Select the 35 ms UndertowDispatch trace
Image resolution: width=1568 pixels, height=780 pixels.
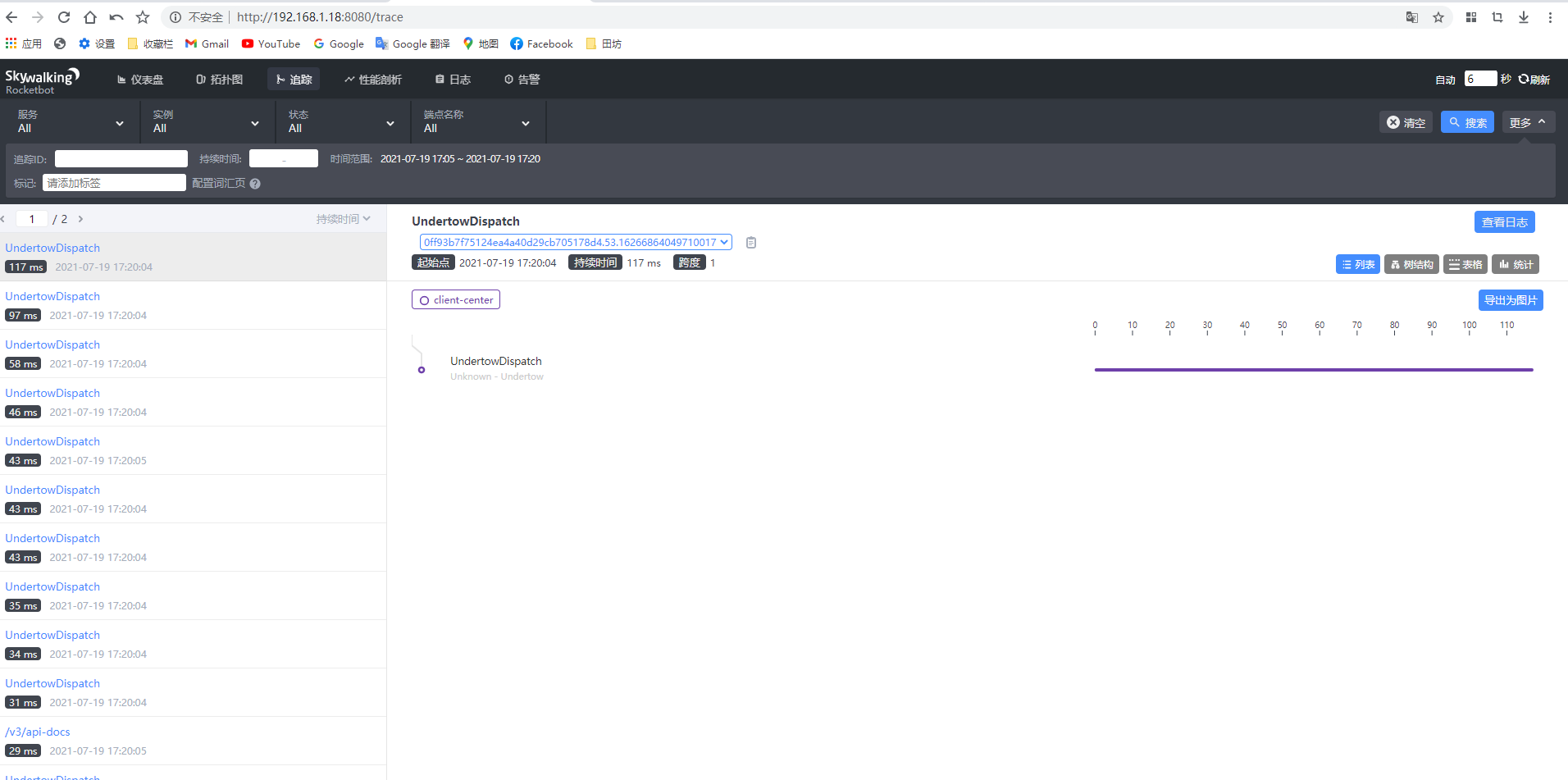point(193,595)
